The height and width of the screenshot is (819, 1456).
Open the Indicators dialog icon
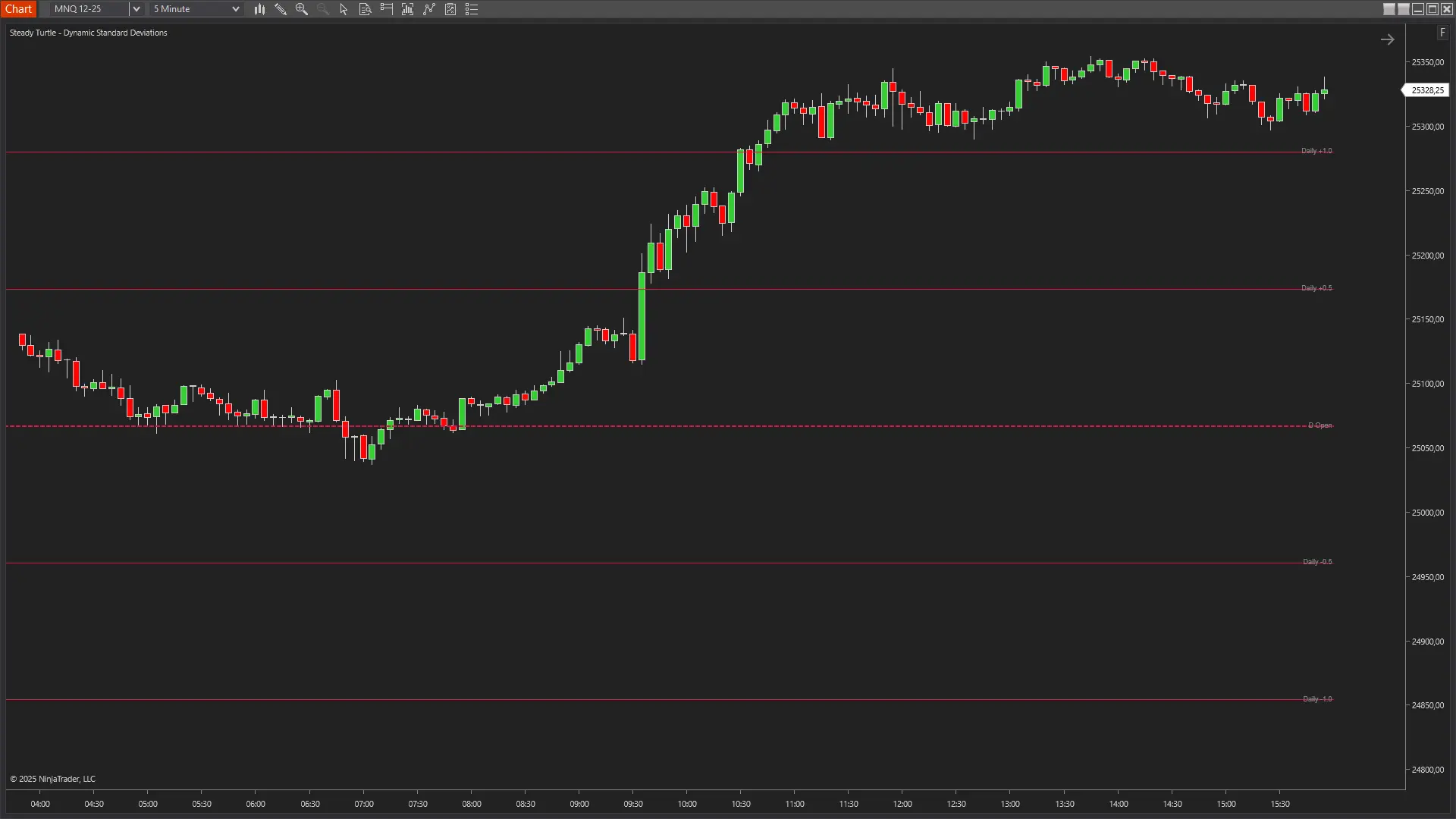[x=407, y=9]
